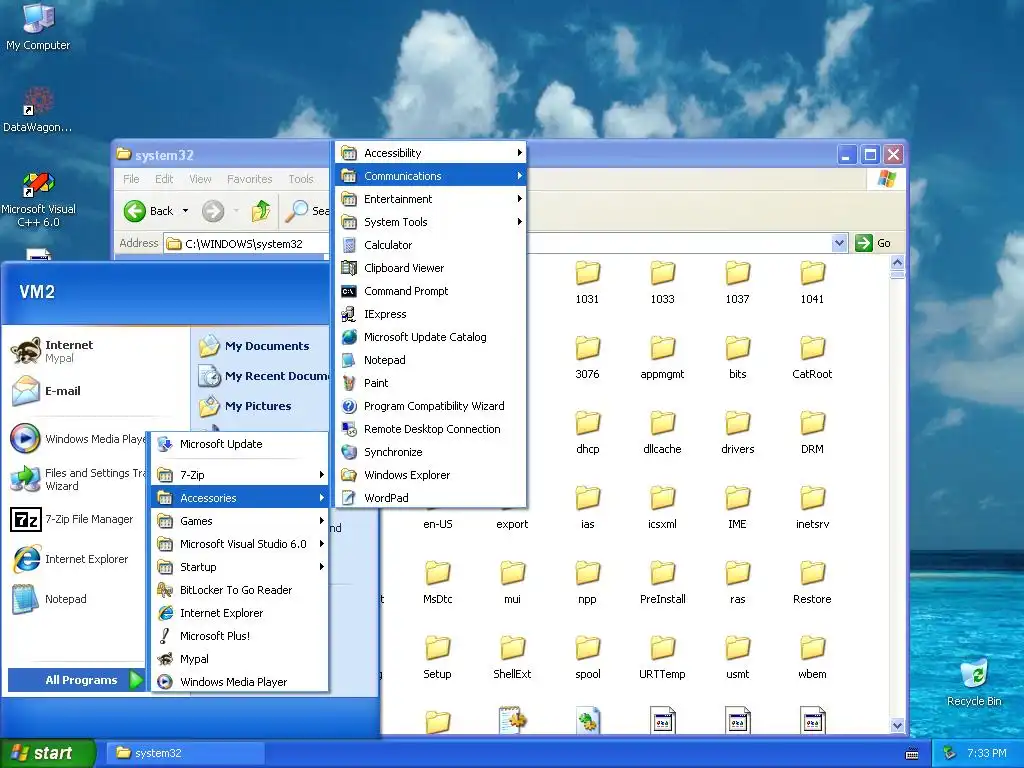Click Back button in Explorer toolbar
The height and width of the screenshot is (768, 1024).
click(150, 211)
